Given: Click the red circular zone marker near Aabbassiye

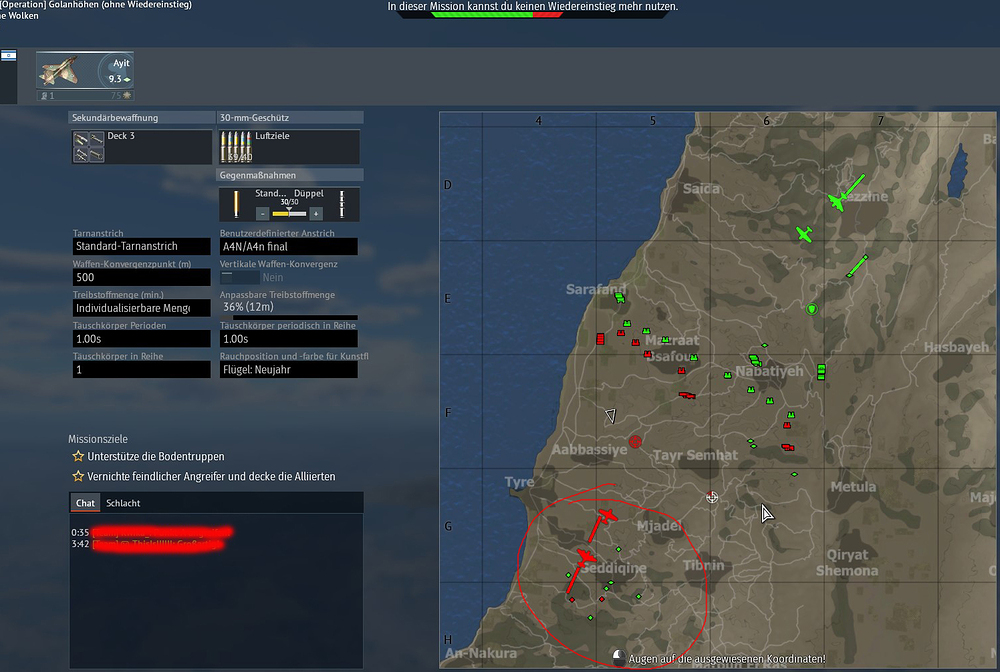Looking at the screenshot, I should pos(635,441).
